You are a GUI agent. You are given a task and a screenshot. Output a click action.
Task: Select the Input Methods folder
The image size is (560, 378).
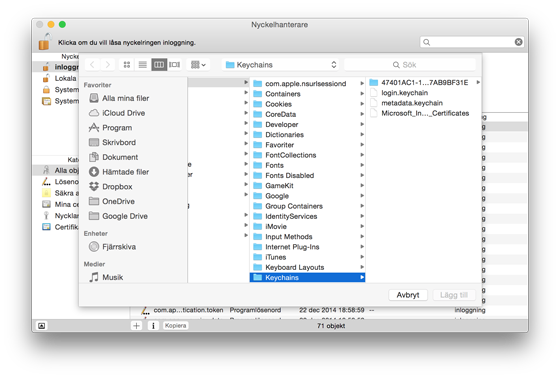pyautogui.click(x=308, y=237)
